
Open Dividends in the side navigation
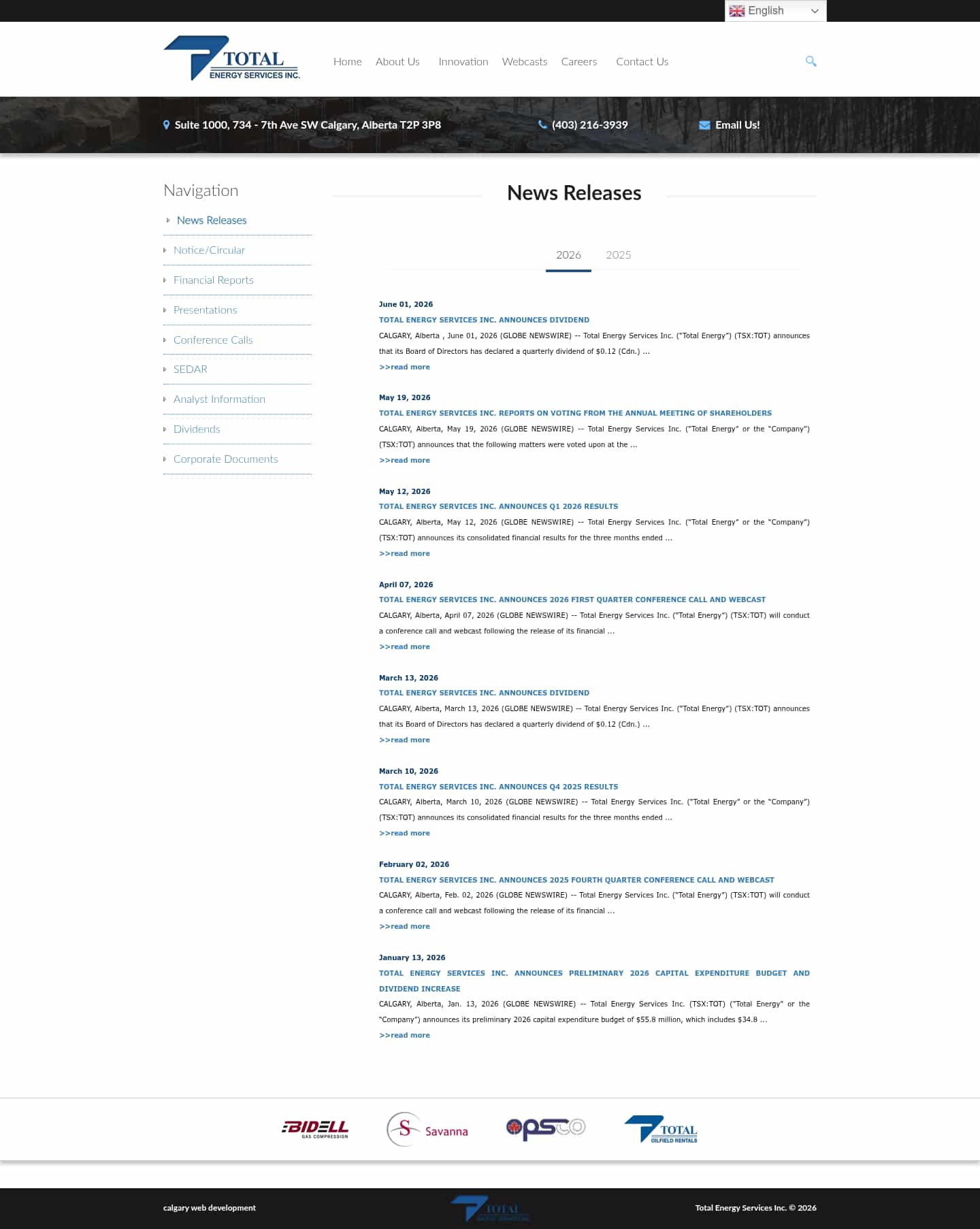tap(197, 429)
